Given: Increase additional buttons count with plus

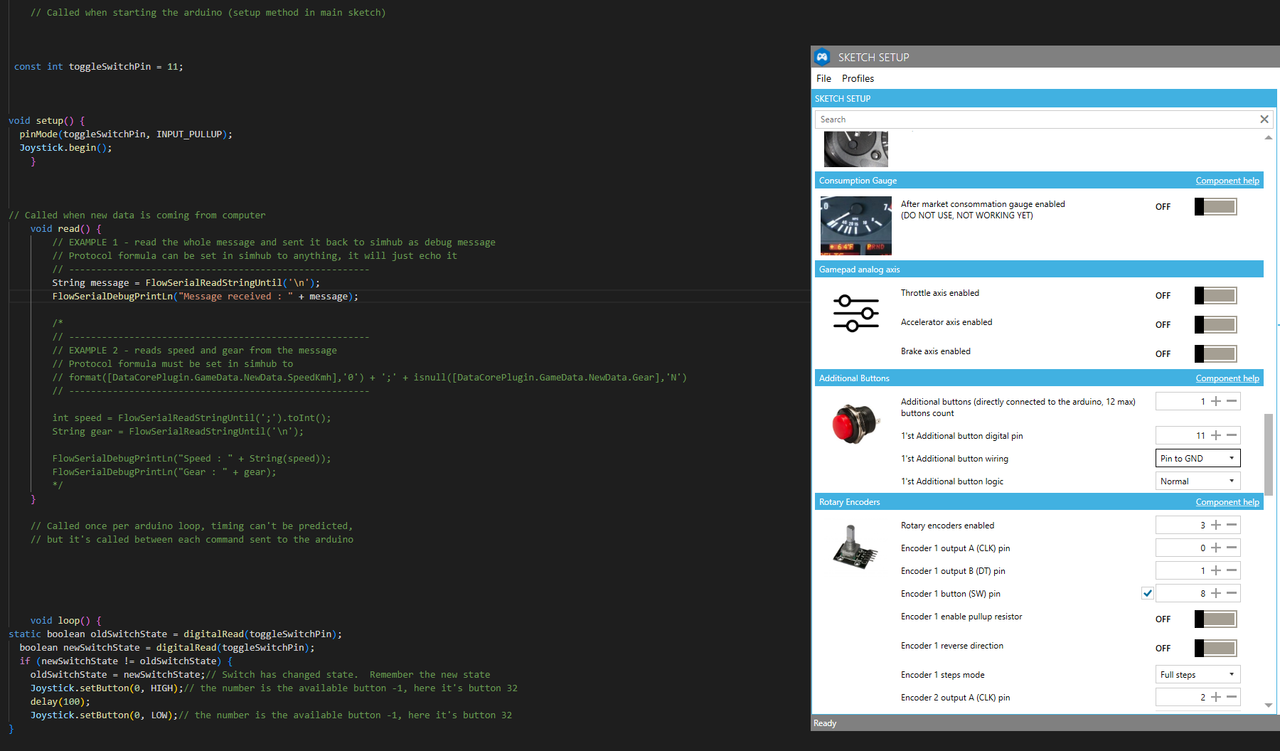Looking at the screenshot, I should click(1216, 401).
